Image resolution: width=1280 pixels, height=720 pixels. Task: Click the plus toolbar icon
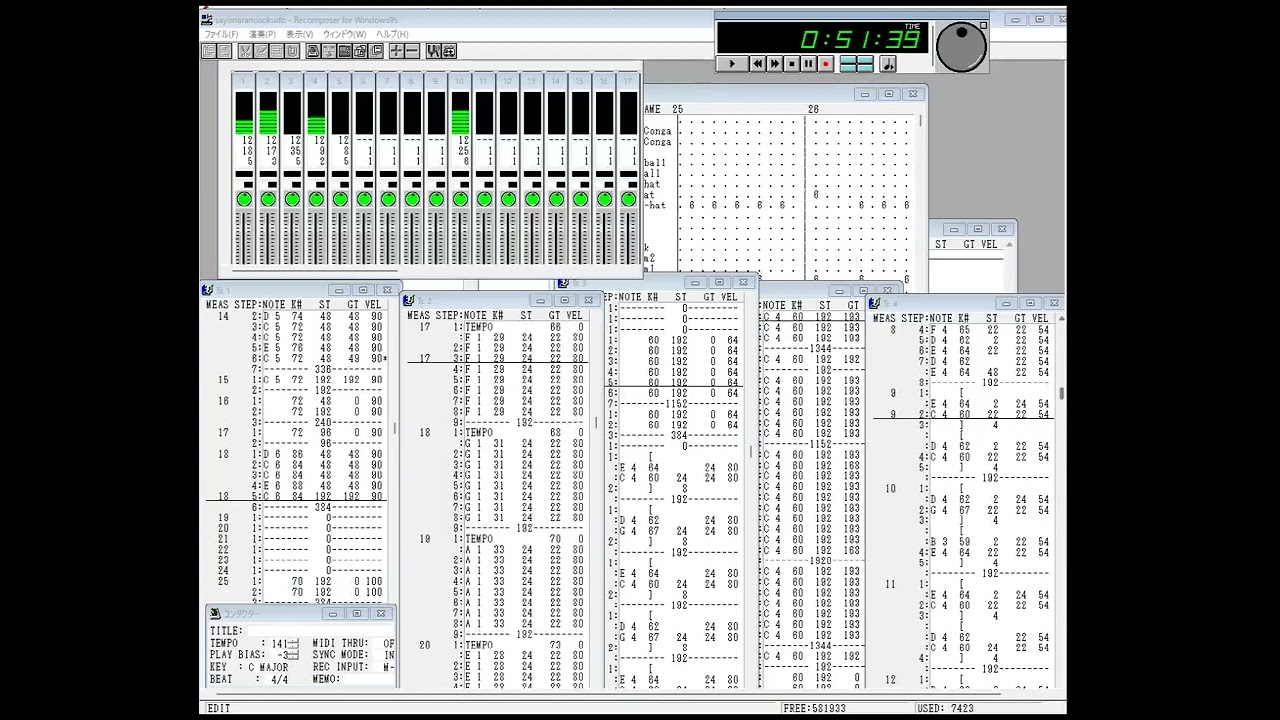(397, 51)
